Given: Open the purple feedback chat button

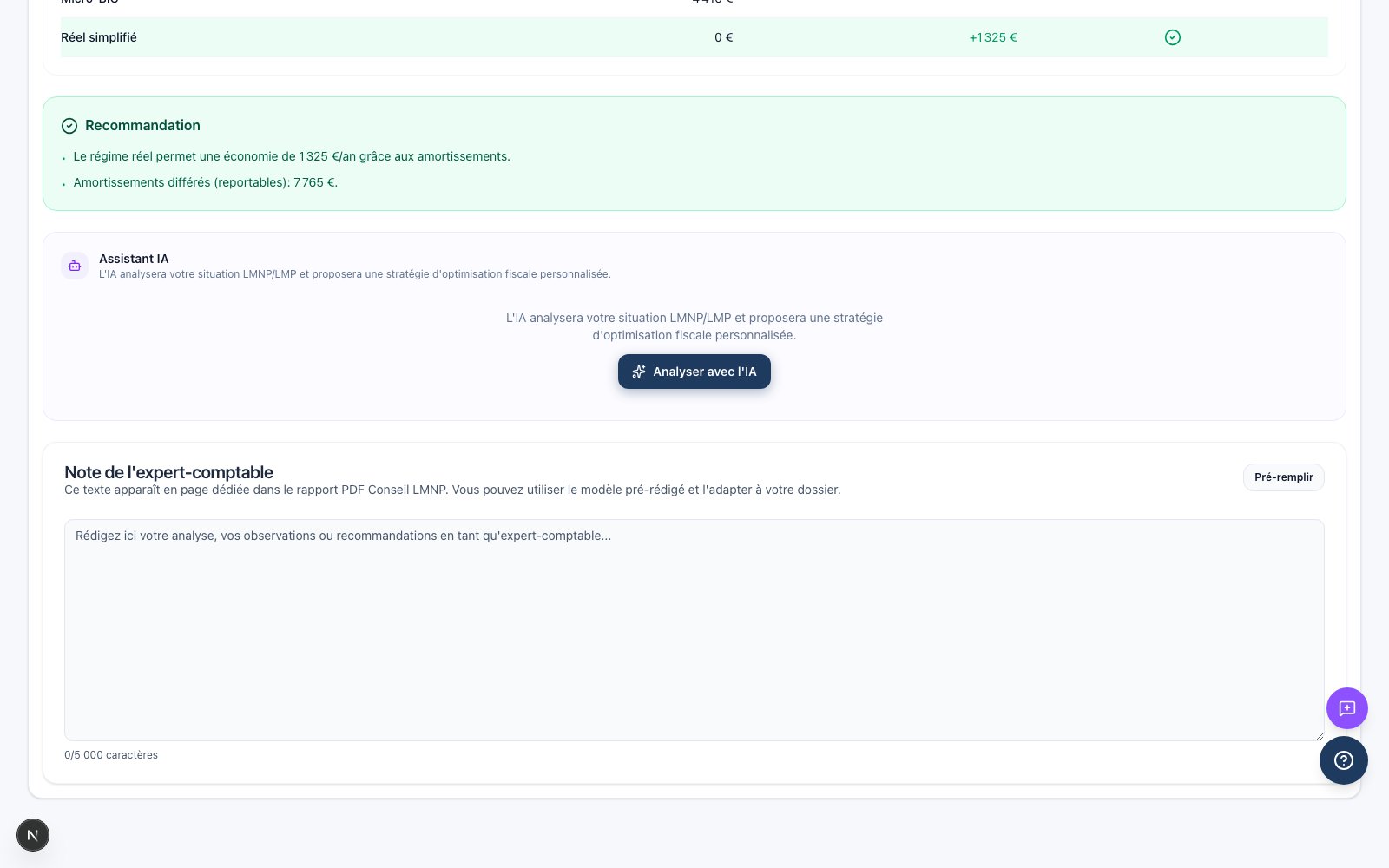Looking at the screenshot, I should coord(1347,708).
